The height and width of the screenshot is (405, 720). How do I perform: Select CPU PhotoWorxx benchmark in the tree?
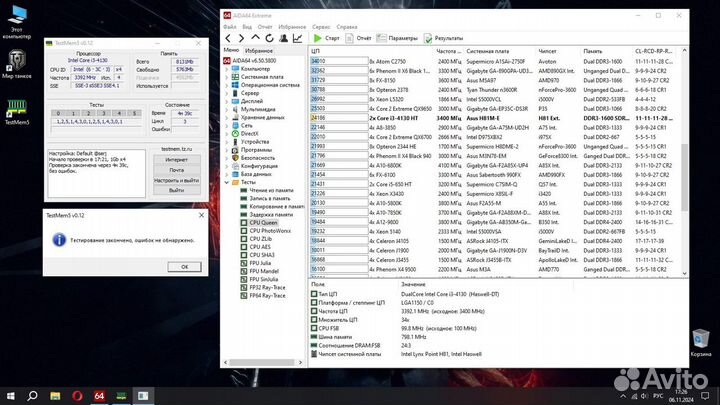pyautogui.click(x=272, y=232)
